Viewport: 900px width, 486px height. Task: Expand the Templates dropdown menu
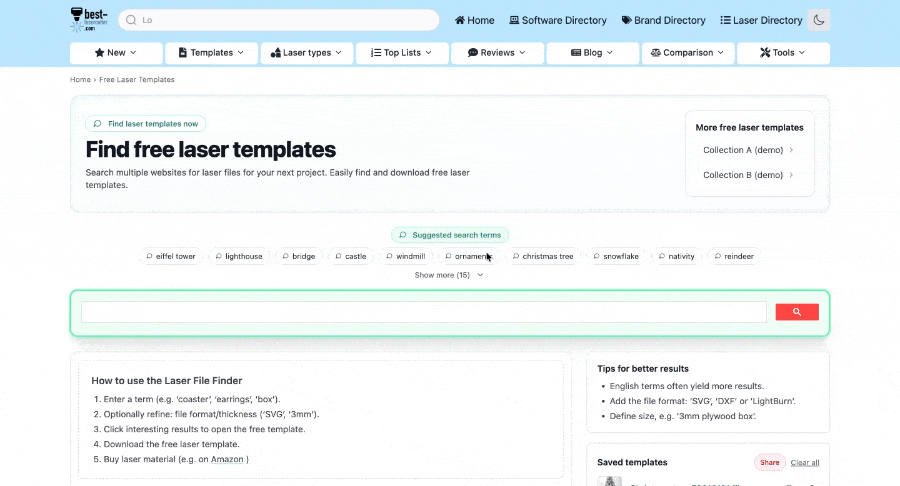coord(211,53)
